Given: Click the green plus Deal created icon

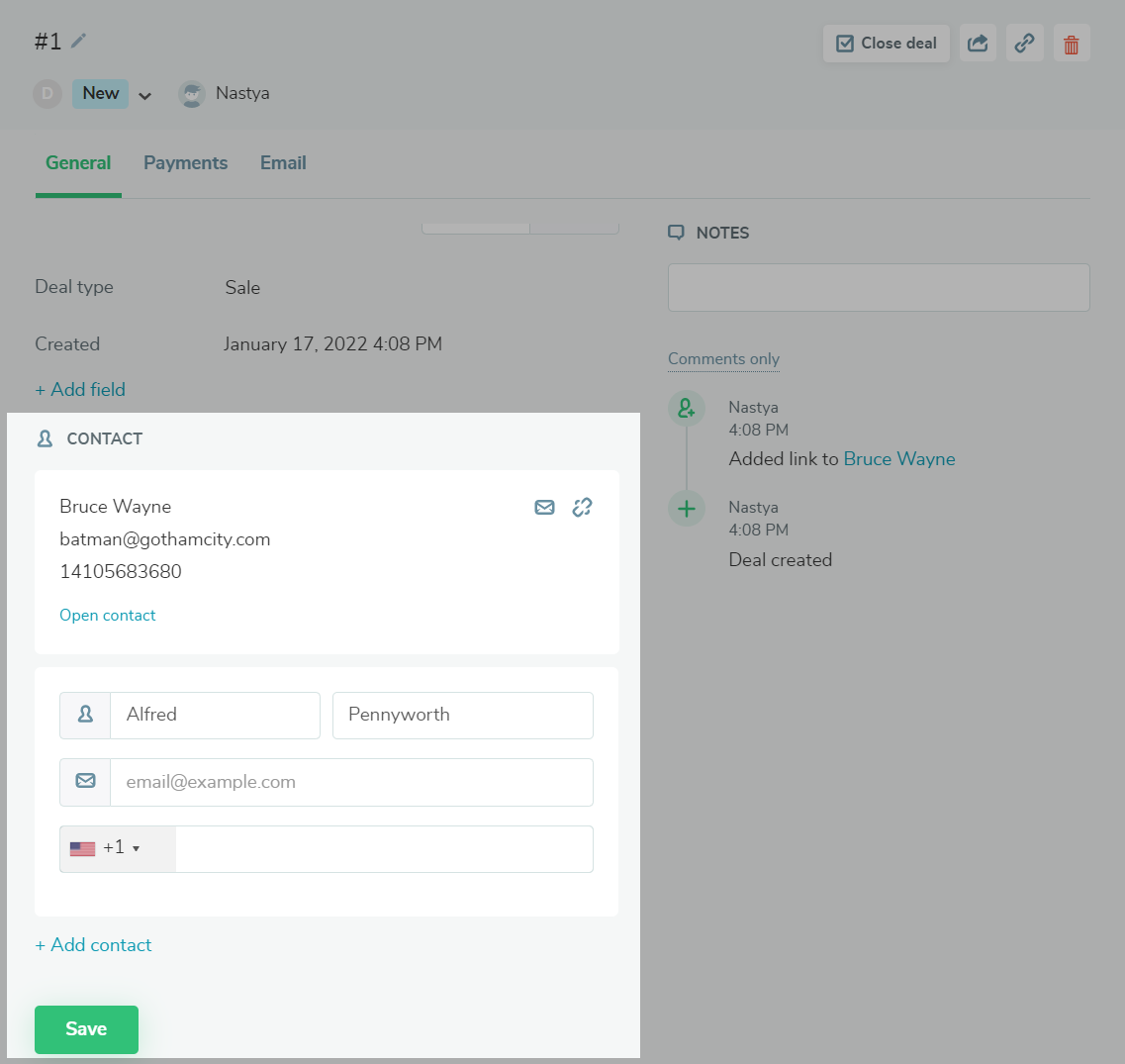Looking at the screenshot, I should tap(686, 509).
